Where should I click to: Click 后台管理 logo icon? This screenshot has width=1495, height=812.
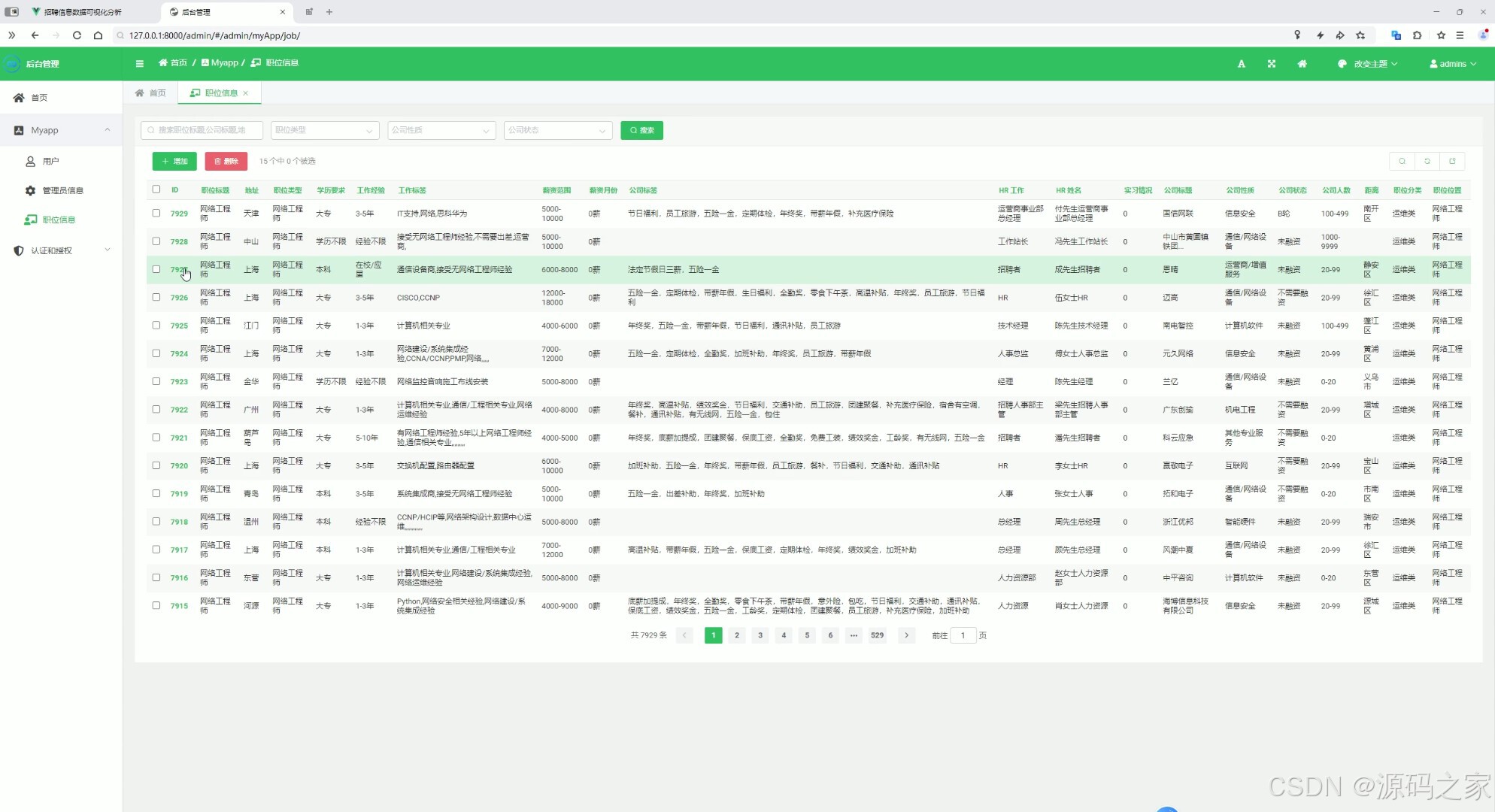click(x=11, y=64)
